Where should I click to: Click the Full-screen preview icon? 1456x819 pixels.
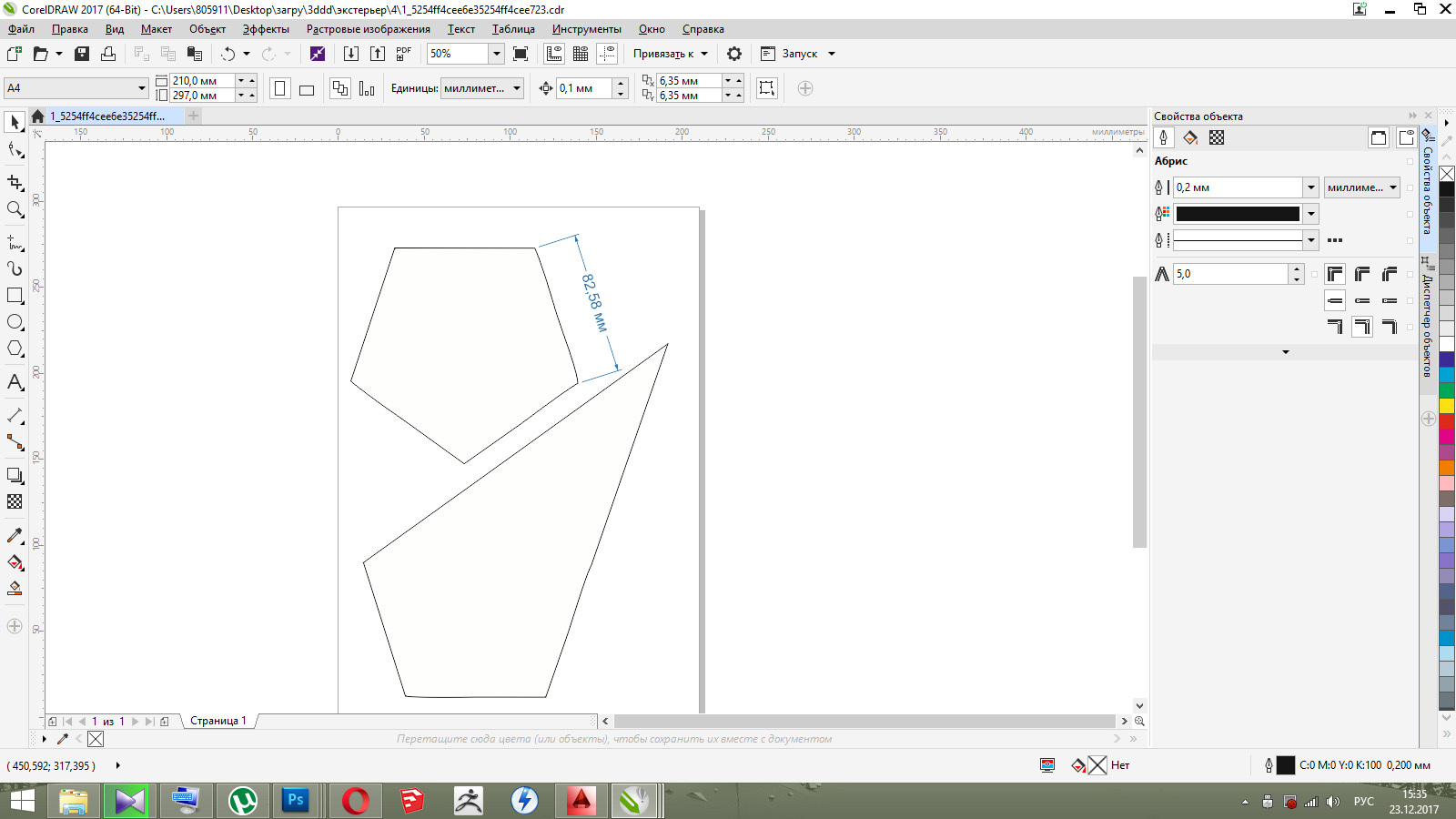click(x=521, y=54)
